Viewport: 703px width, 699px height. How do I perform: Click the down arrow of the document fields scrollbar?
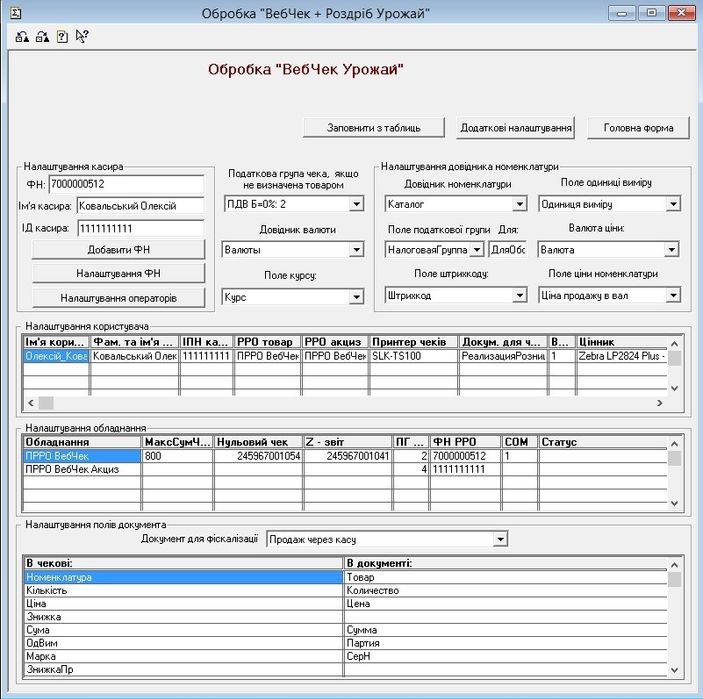(x=674, y=670)
